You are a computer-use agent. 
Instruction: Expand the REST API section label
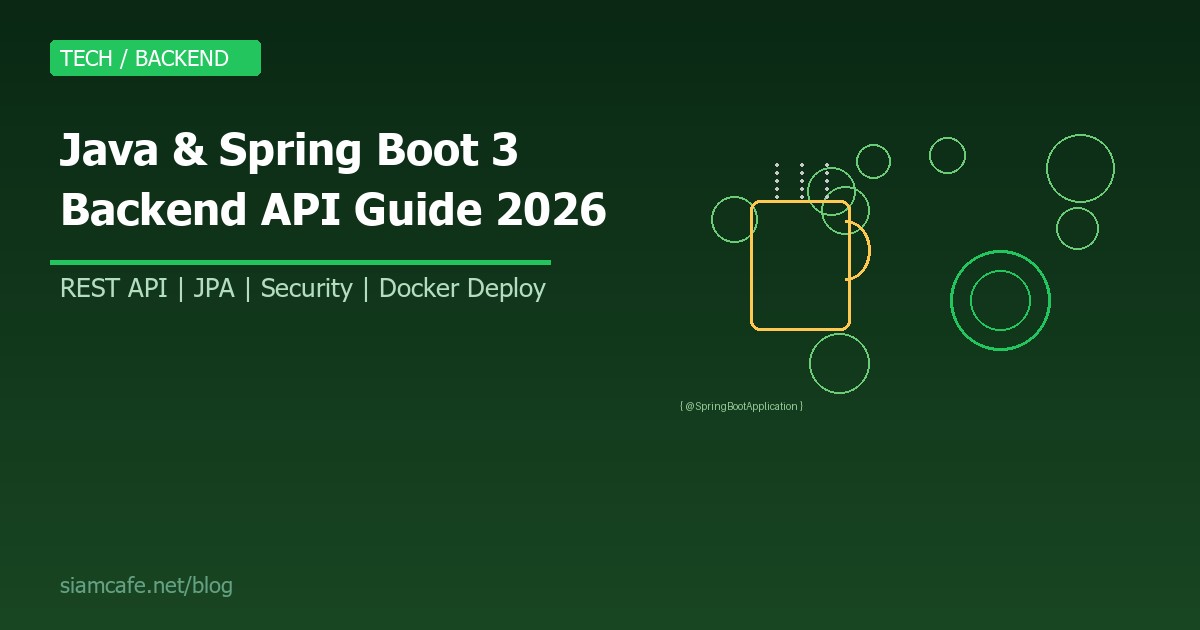point(113,289)
